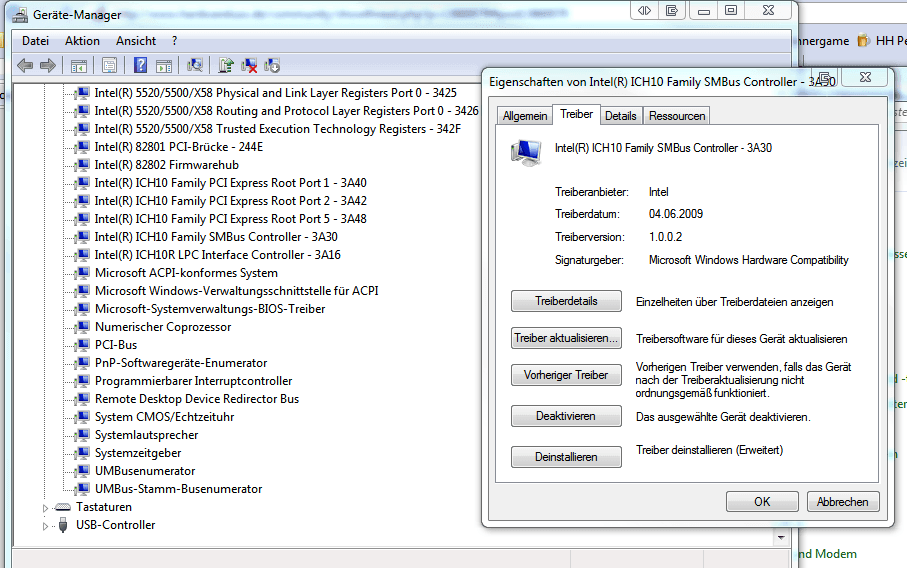907x568 pixels.
Task: Click the Deinstallieren button
Action: [x=566, y=457]
